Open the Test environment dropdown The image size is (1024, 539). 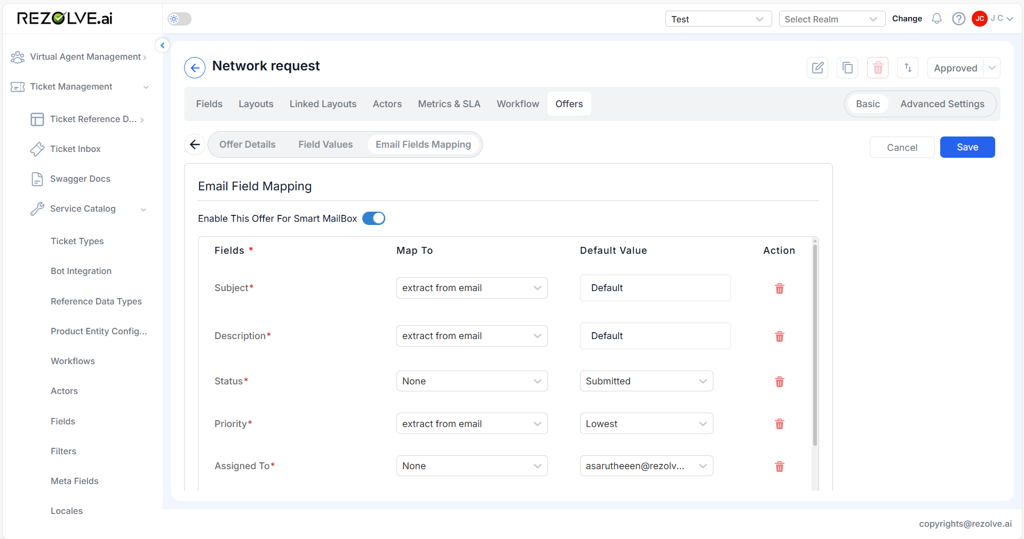[718, 19]
